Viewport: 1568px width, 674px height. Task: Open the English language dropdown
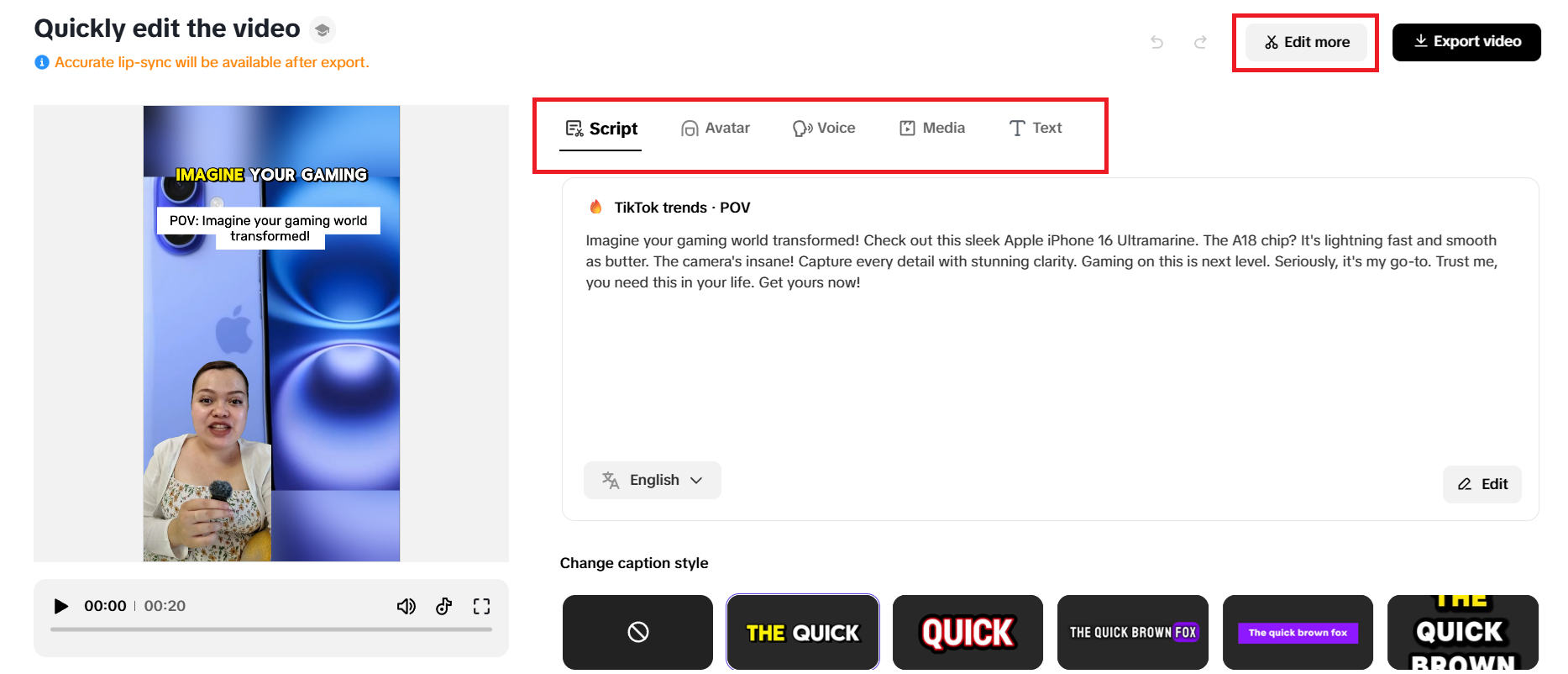(x=653, y=480)
